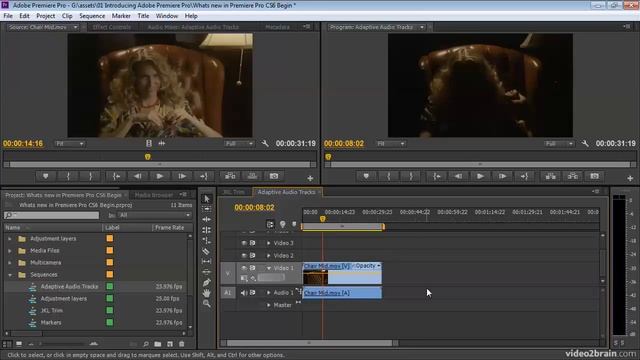Click Source monitor Mark In button
Image resolution: width=640 pixels, height=360 pixels.
68,176
